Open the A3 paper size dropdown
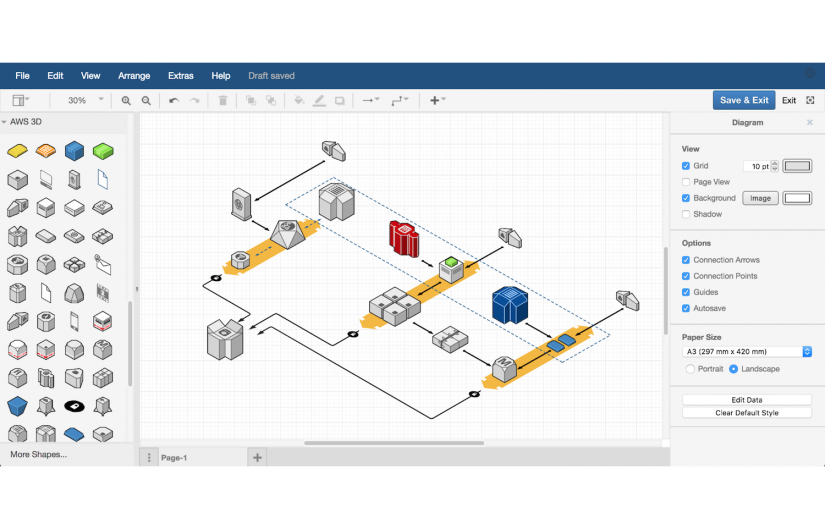 (746, 352)
